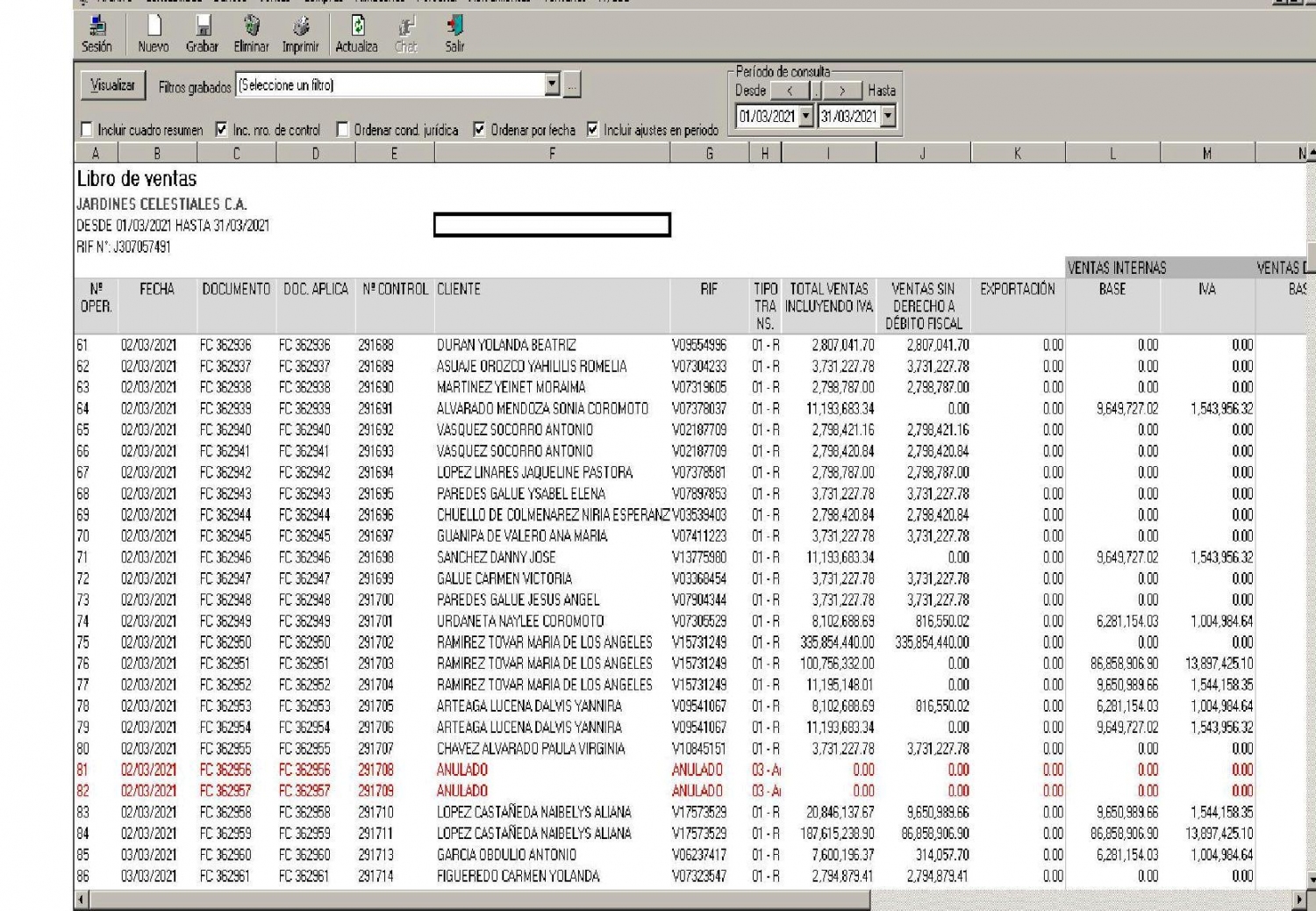Select client GARCIA OBDULIO ANTONIO
1316x911 pixels.
tap(506, 855)
